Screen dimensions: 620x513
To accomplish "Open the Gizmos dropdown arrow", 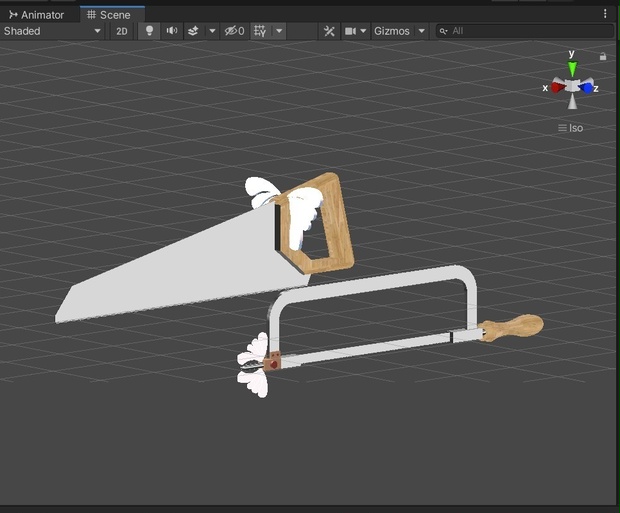I will click(x=422, y=31).
